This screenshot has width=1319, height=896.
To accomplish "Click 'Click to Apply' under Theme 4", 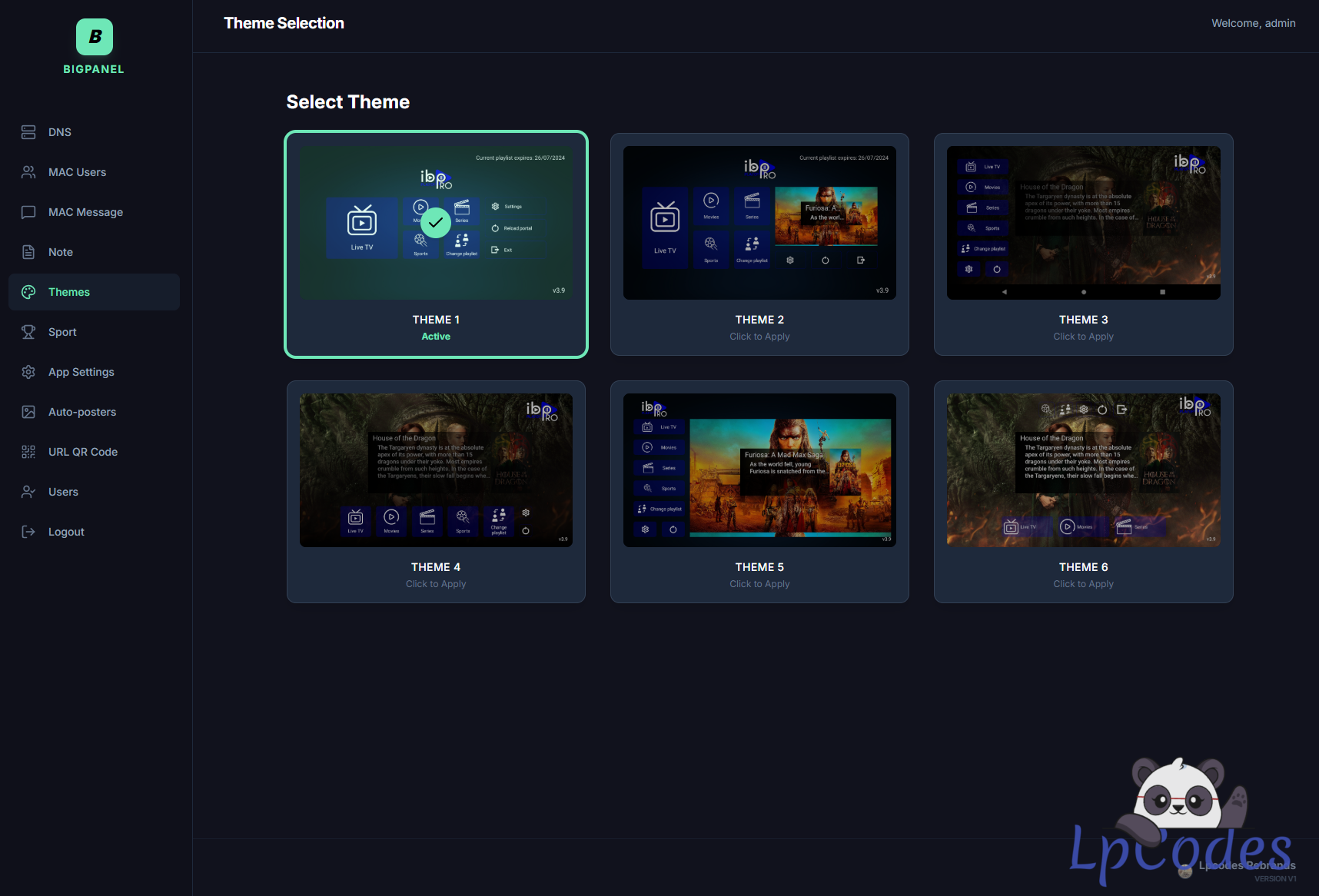I will pos(436,584).
